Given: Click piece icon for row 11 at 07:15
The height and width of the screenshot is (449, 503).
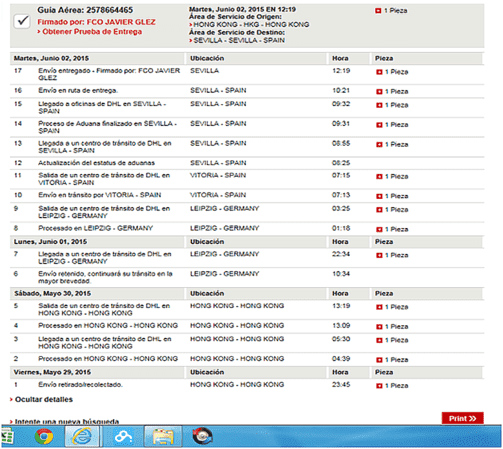Looking at the screenshot, I should pos(379,177).
